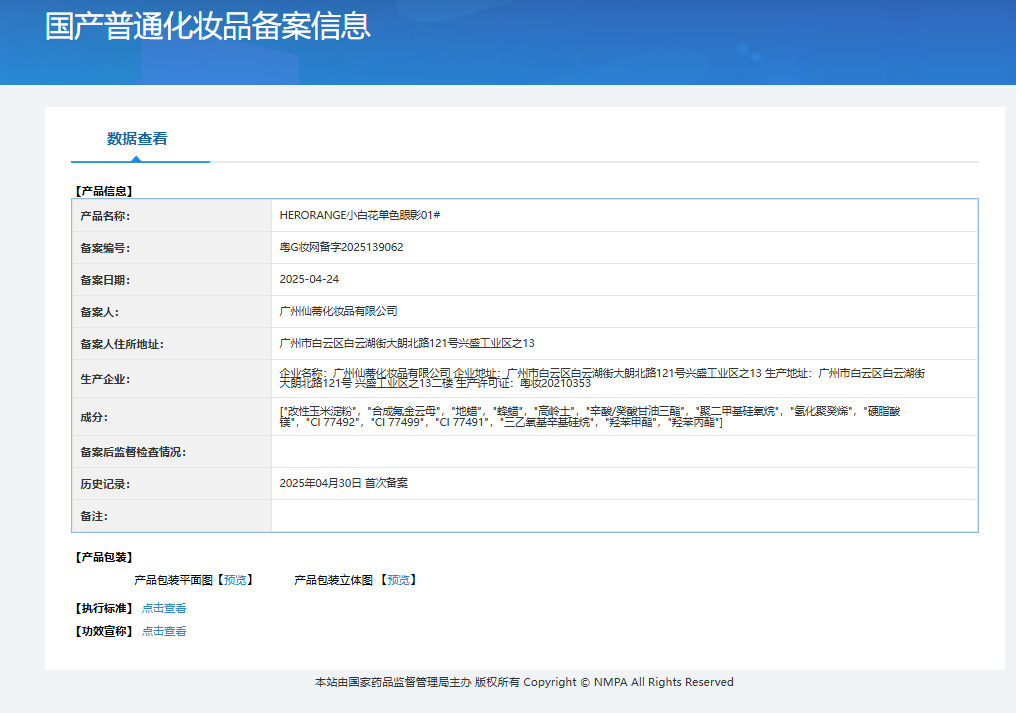
Task: Click page title 国产普通化妆品备案信息
Action: (x=207, y=27)
